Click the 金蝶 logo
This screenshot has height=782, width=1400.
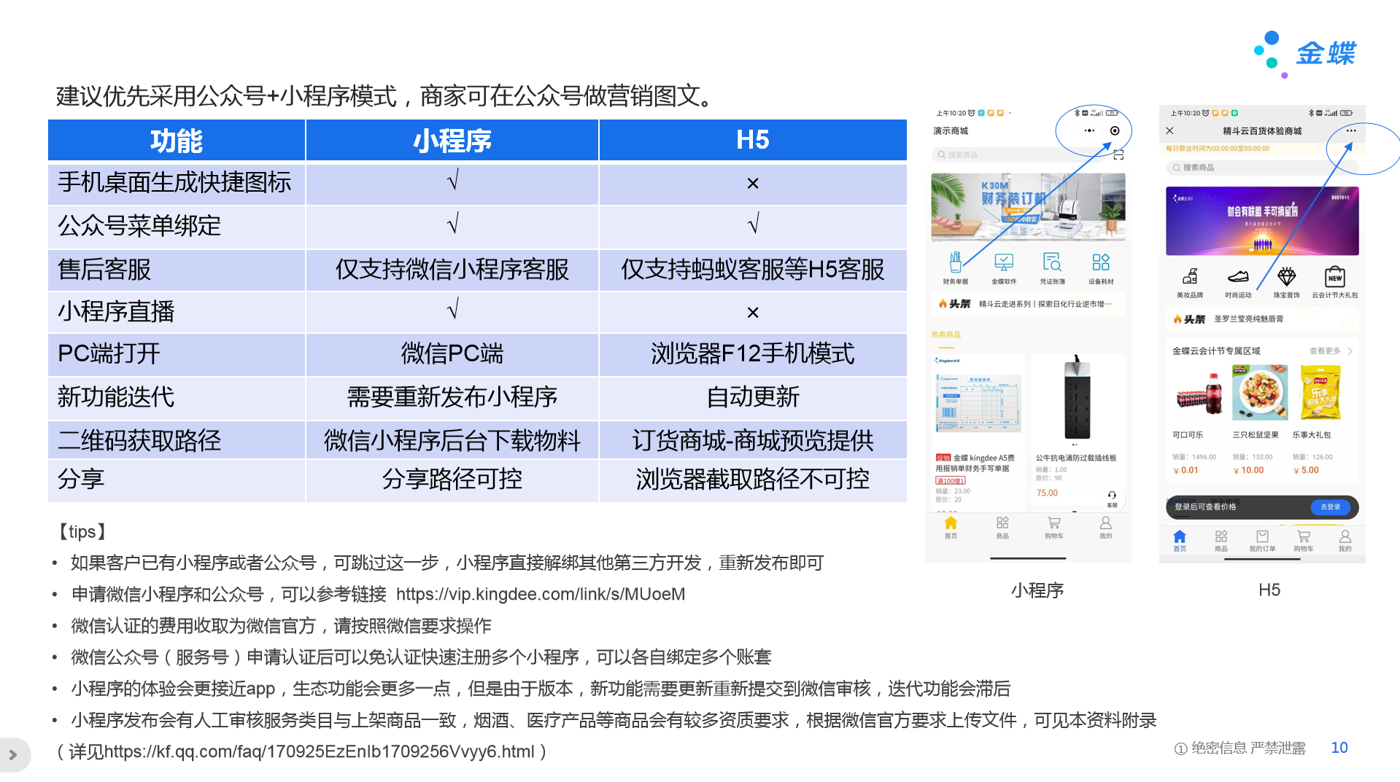(x=1304, y=53)
